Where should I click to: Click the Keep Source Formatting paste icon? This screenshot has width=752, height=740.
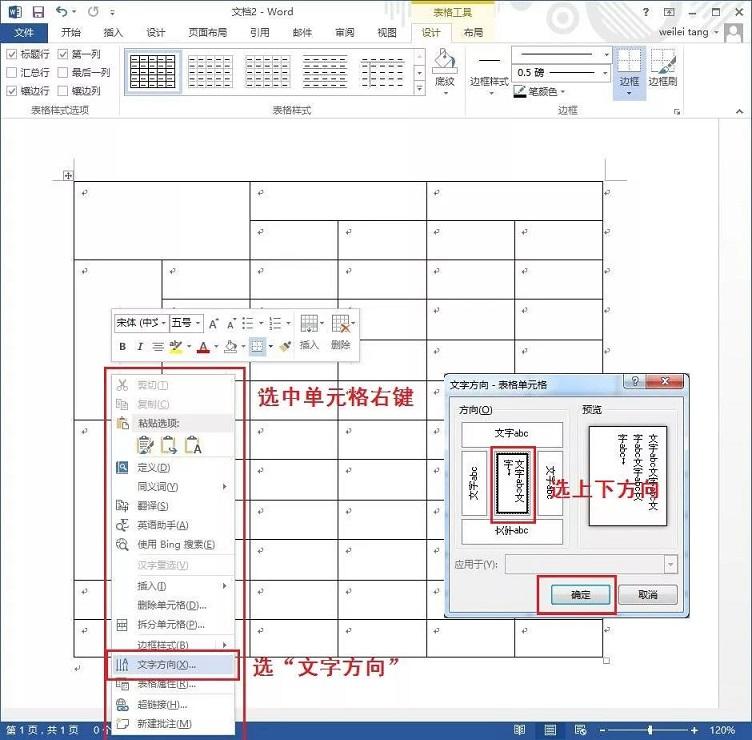tap(145, 445)
